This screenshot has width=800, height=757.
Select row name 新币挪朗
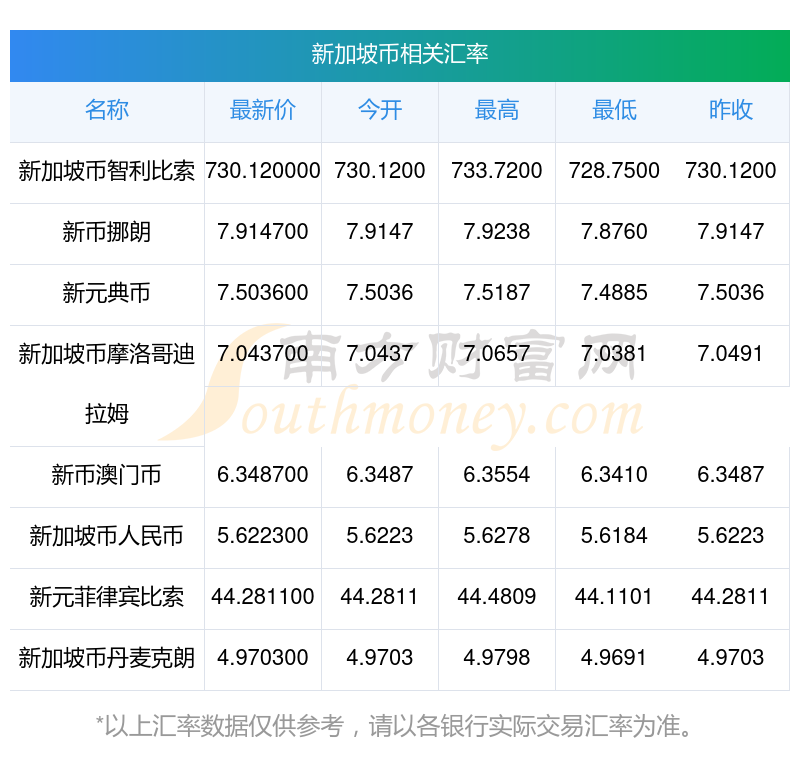click(107, 232)
